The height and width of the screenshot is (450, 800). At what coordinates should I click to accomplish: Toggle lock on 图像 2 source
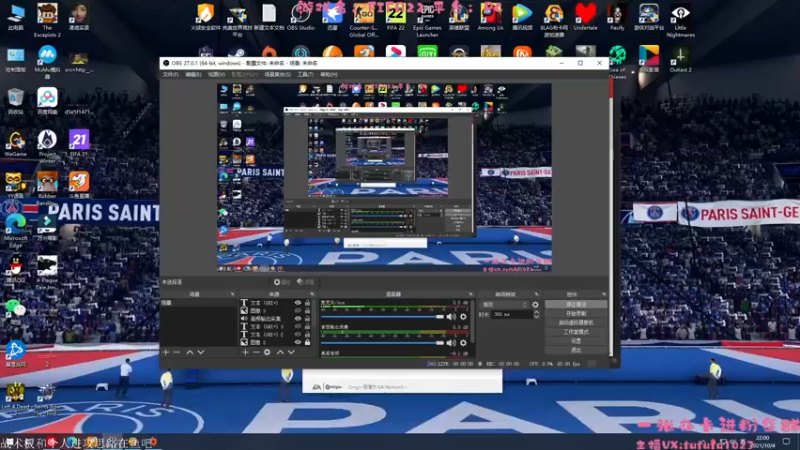(x=307, y=342)
